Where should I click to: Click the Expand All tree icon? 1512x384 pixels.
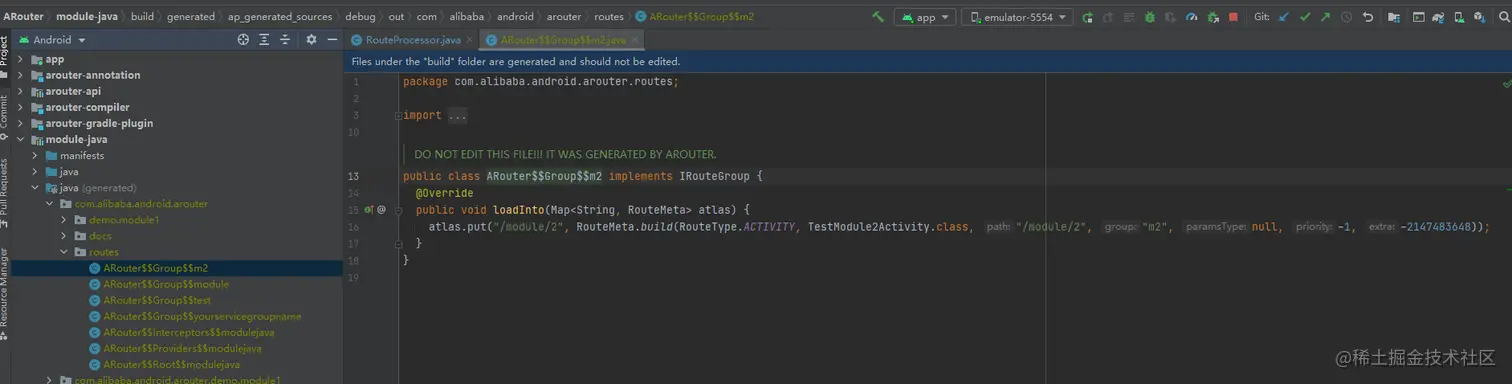265,40
